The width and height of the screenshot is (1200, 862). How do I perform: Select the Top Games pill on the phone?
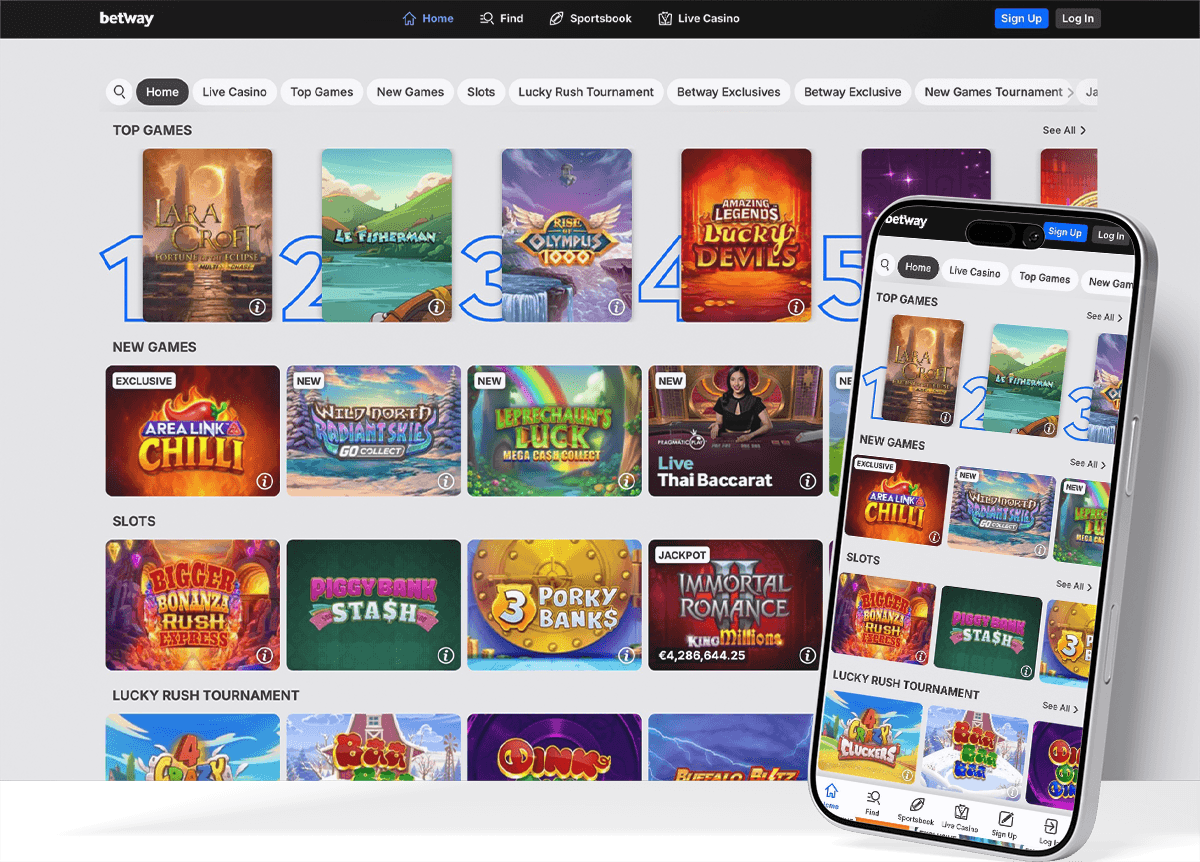[x=1044, y=277]
